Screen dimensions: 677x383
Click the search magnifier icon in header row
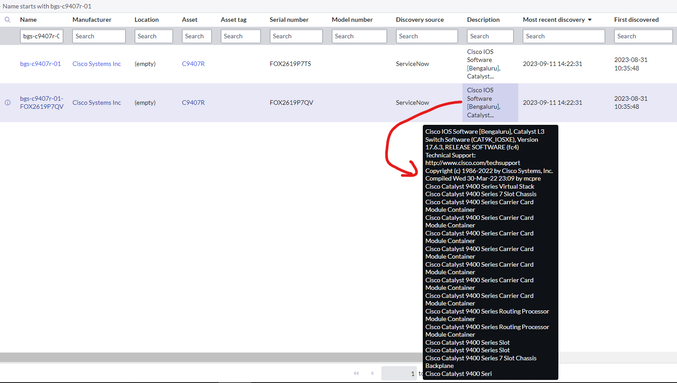coord(7,19)
